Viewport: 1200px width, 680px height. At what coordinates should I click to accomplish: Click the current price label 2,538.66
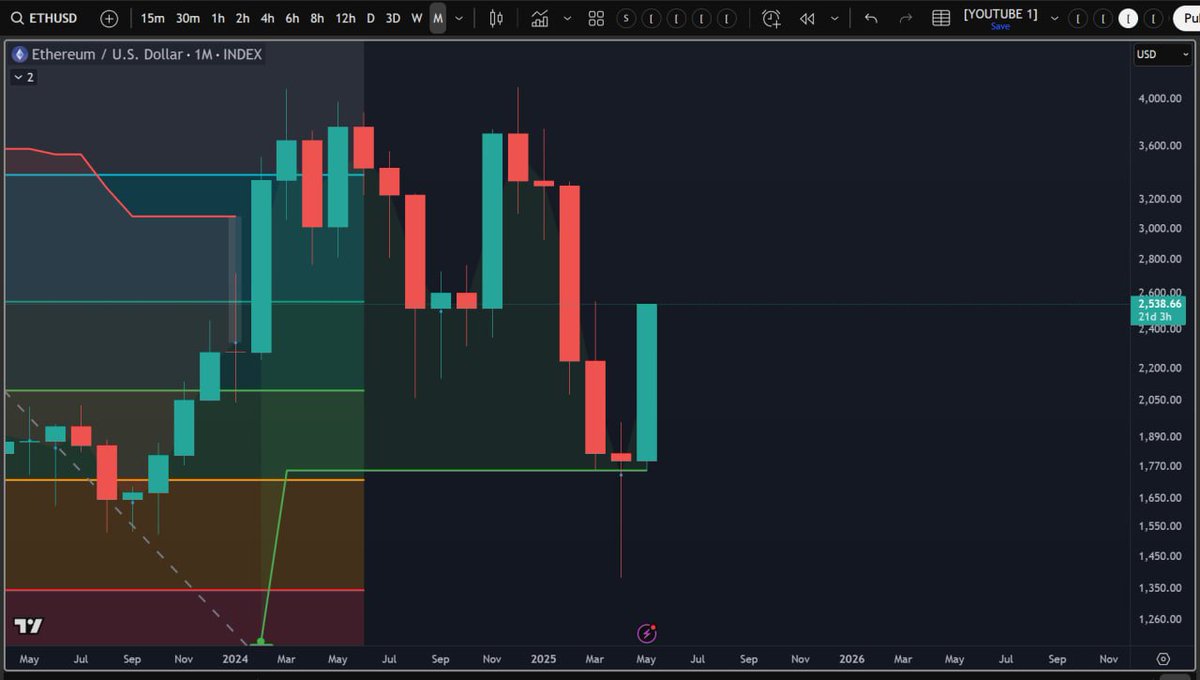(1159, 303)
